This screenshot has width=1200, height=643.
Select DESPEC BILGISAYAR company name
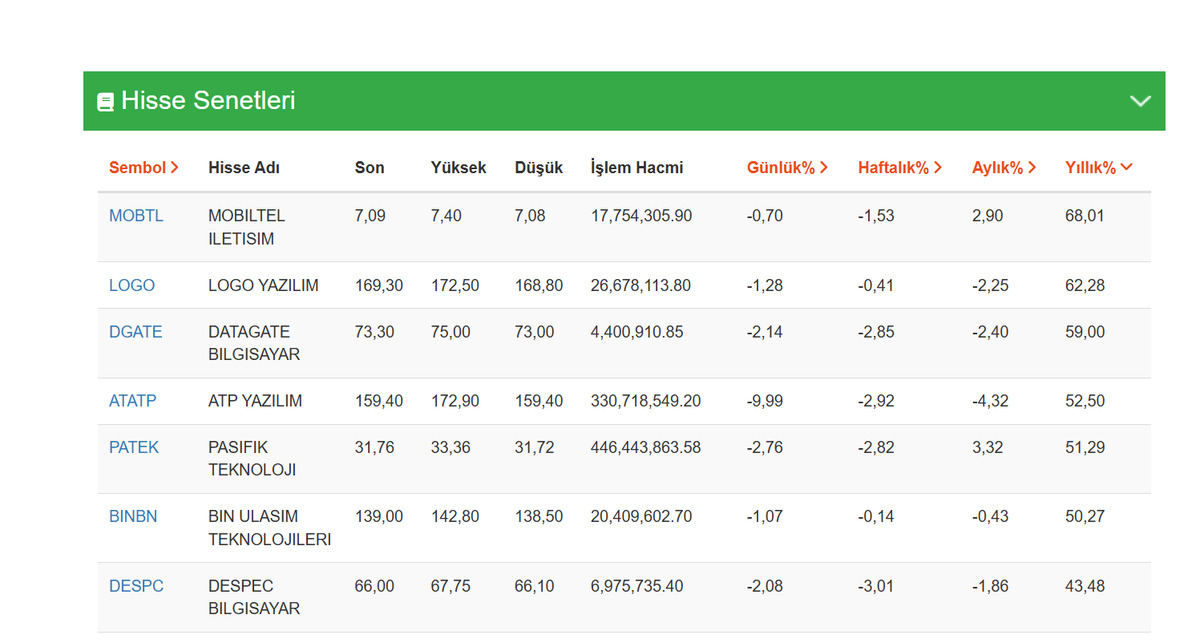click(254, 597)
